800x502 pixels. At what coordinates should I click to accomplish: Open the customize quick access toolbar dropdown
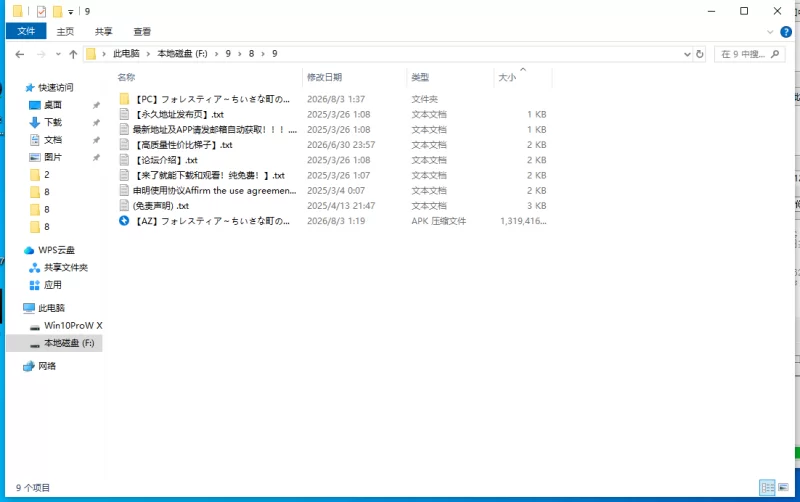pos(70,12)
